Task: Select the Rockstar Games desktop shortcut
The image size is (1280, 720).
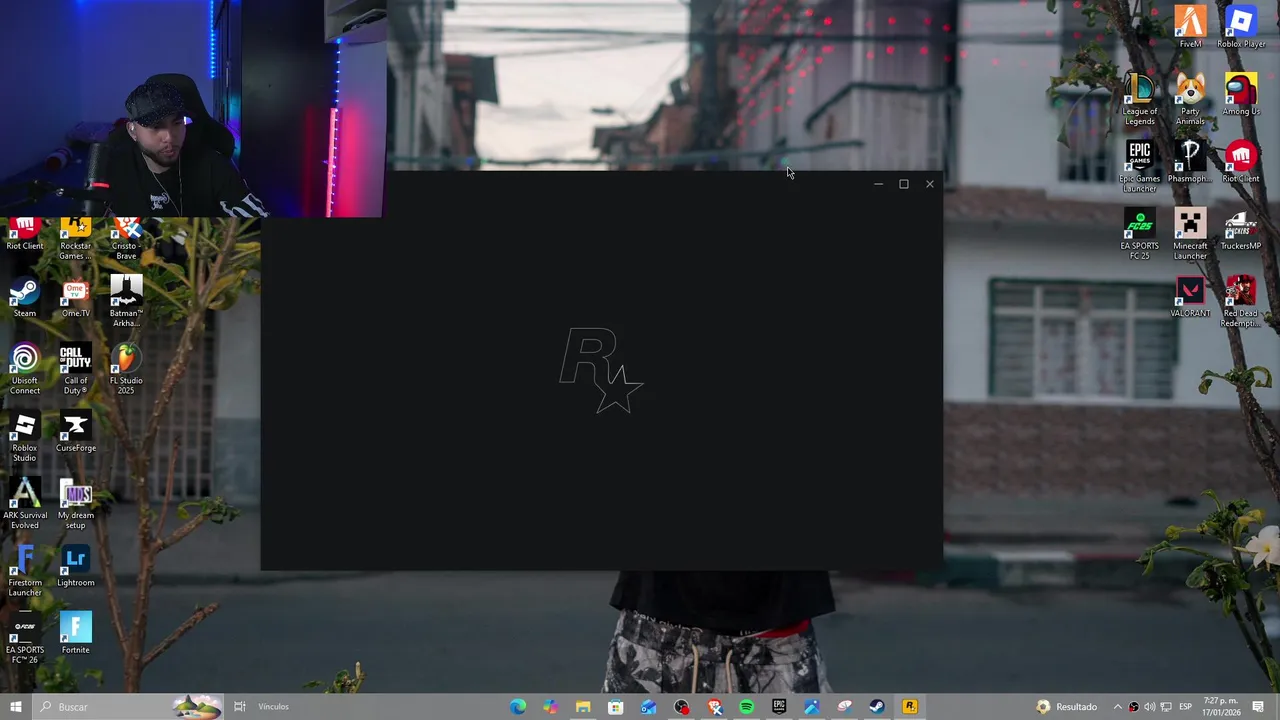Action: pyautogui.click(x=75, y=238)
